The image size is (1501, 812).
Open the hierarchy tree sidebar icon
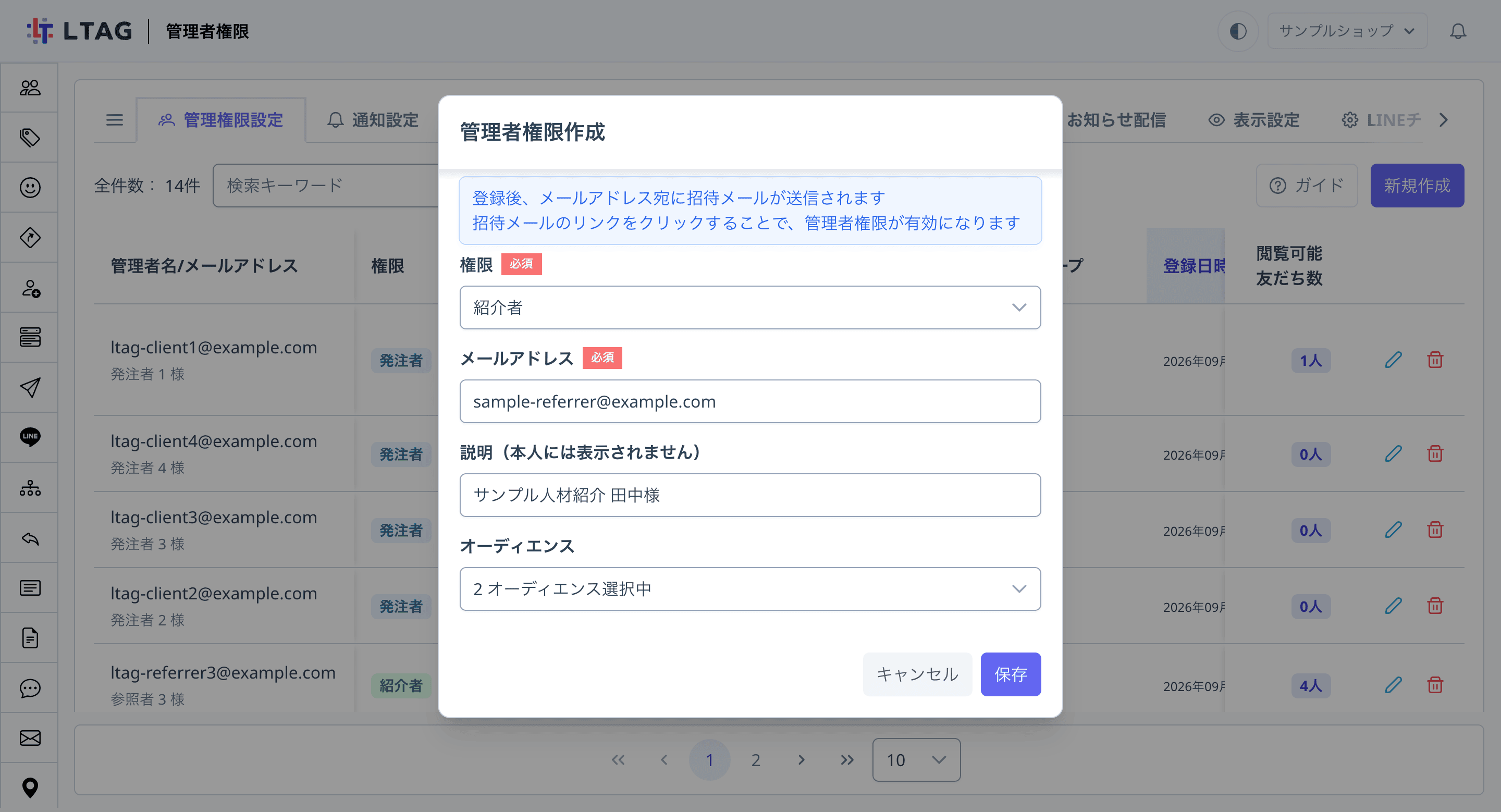30,487
